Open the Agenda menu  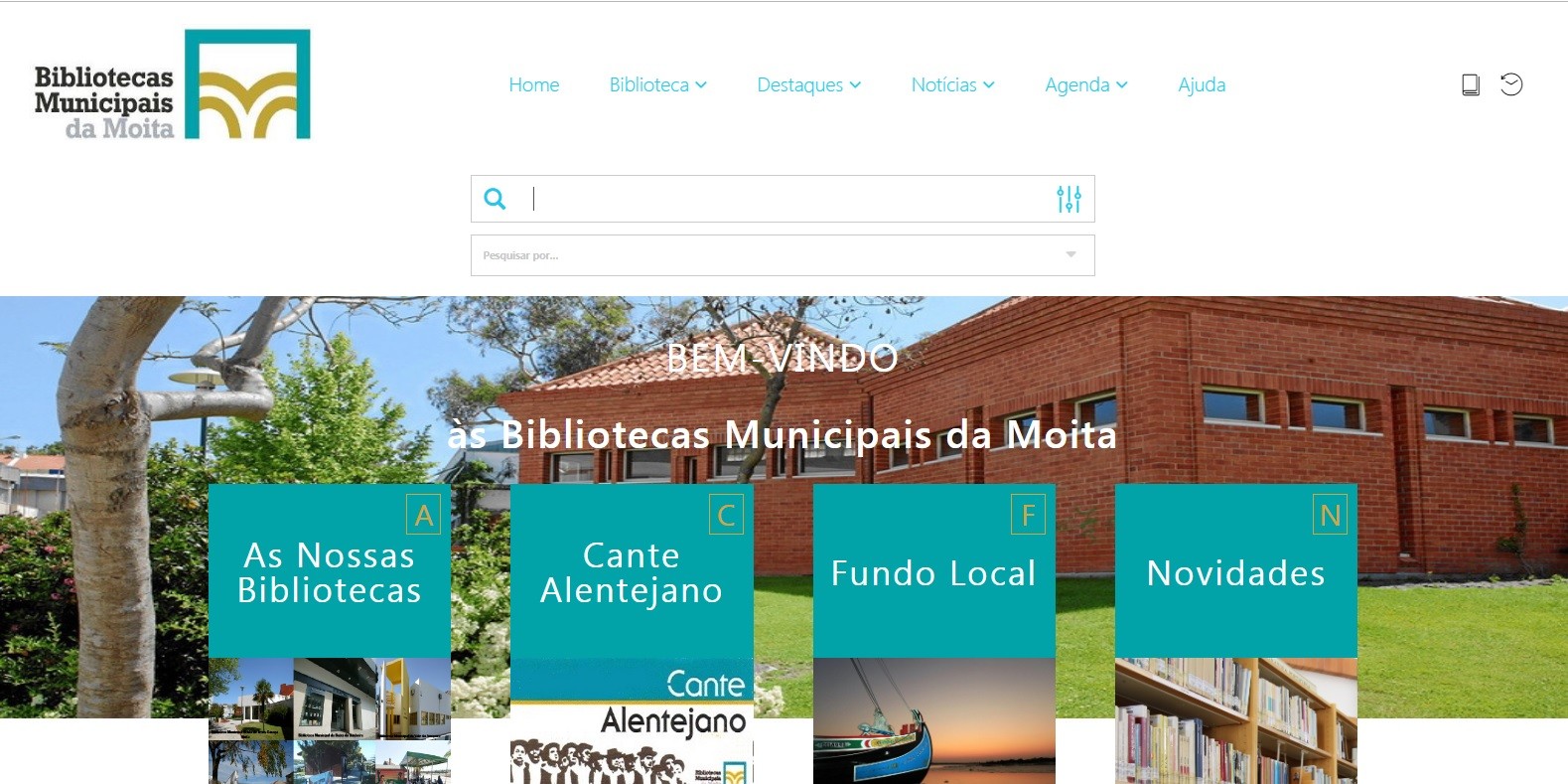tap(1085, 84)
